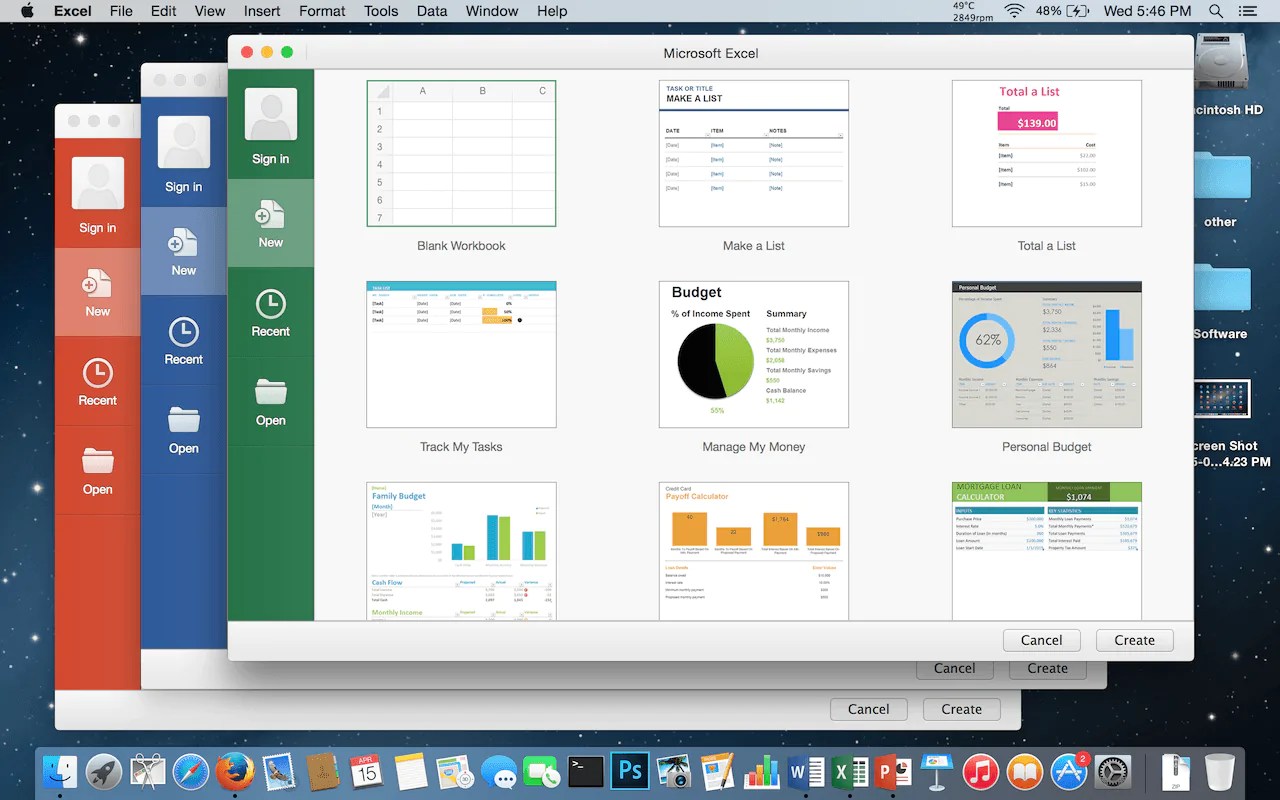Choose Open folder in Excel sidebar
This screenshot has width=1280, height=800.
point(271,402)
